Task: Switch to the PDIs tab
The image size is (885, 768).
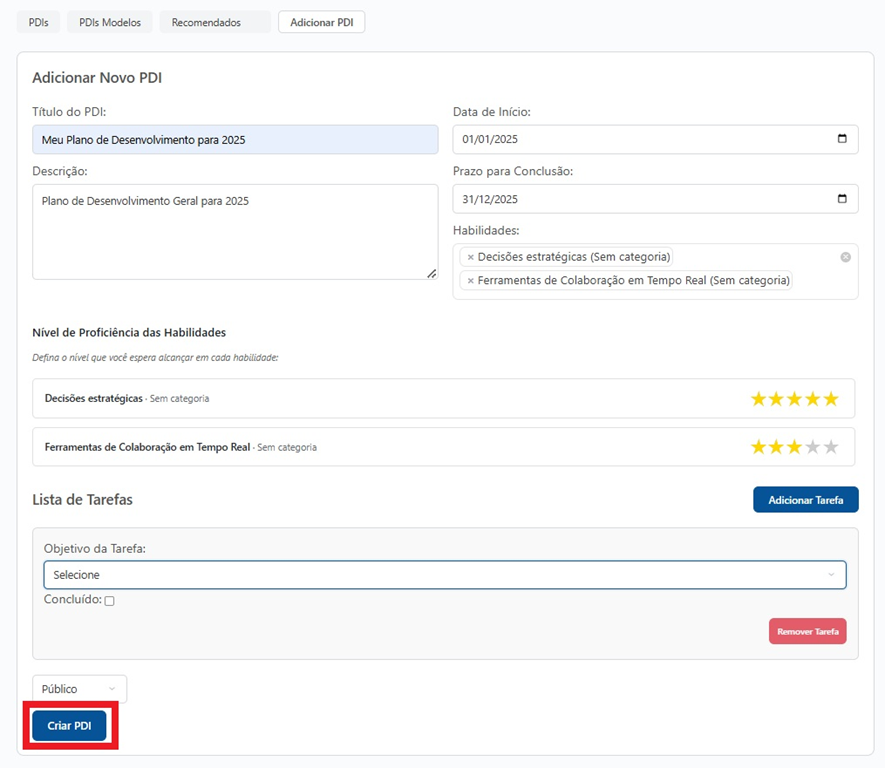Action: point(38,22)
